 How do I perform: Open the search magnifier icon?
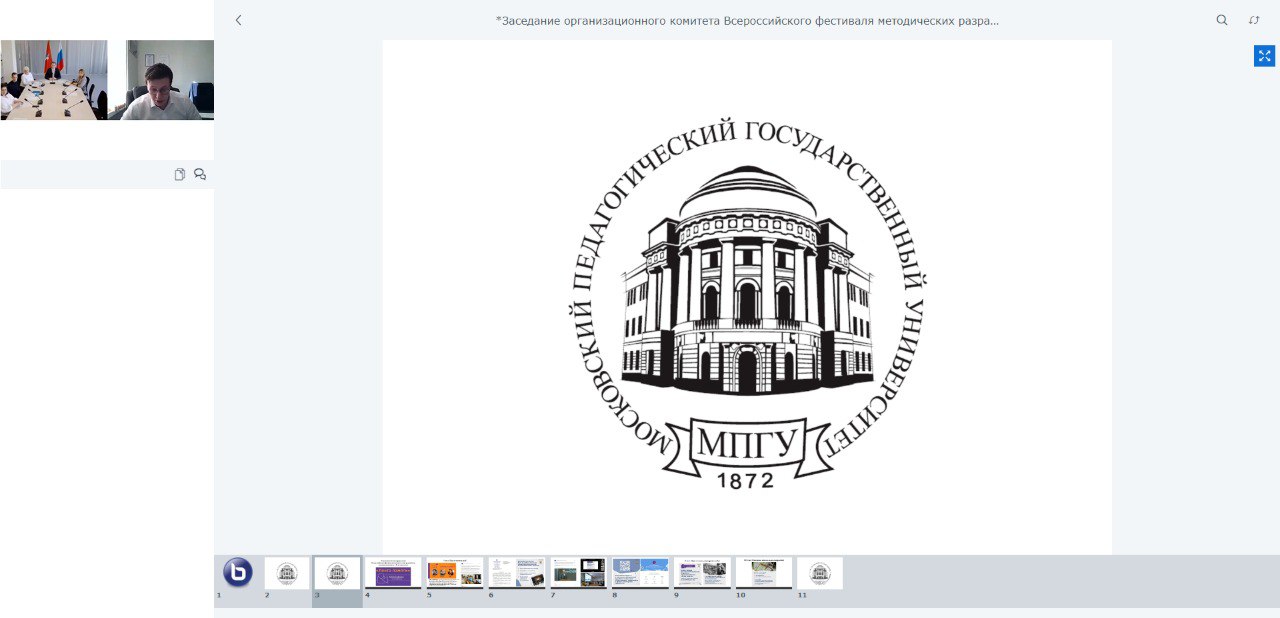(1222, 20)
